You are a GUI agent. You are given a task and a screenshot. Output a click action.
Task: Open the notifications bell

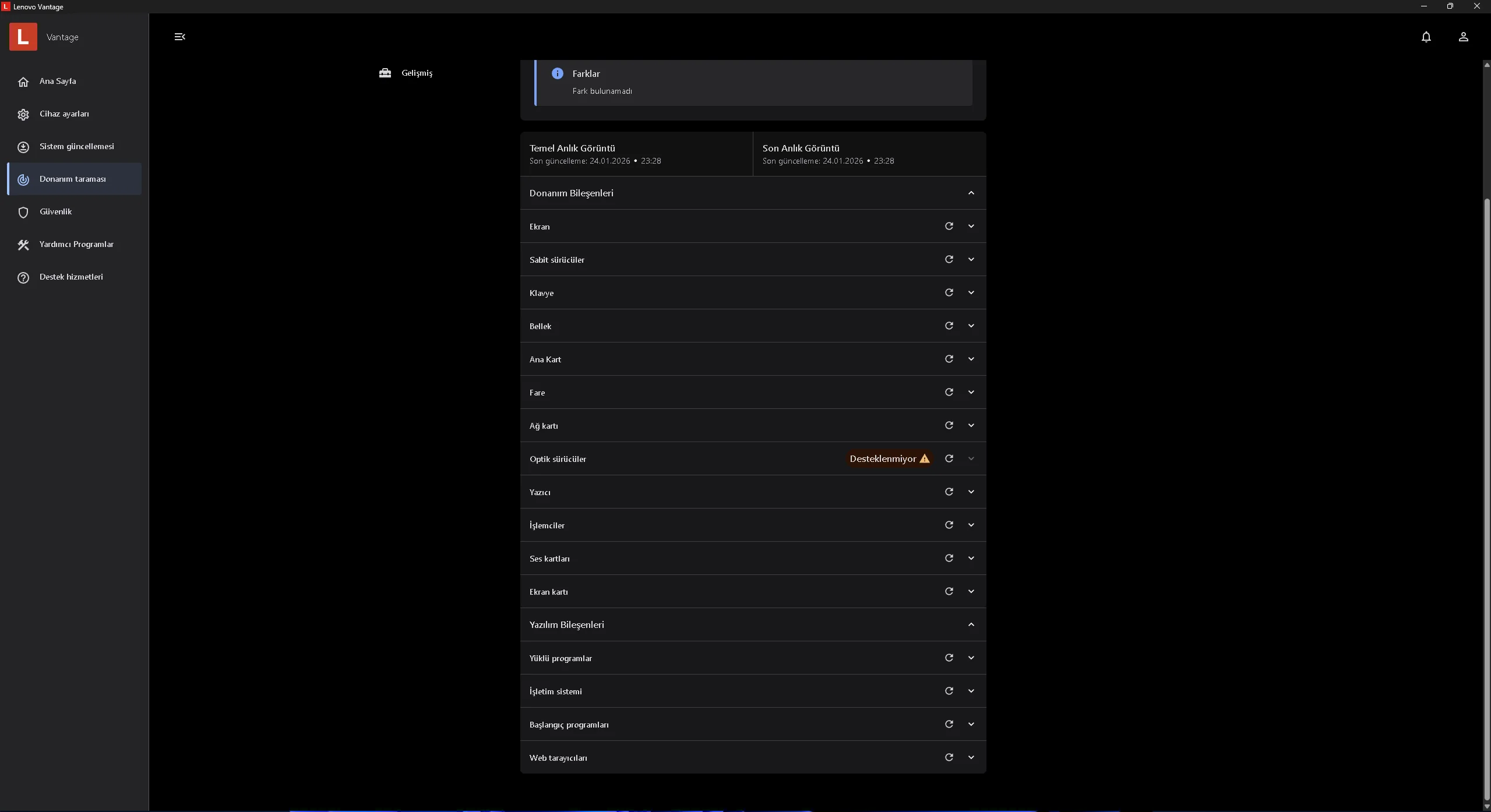(x=1426, y=37)
